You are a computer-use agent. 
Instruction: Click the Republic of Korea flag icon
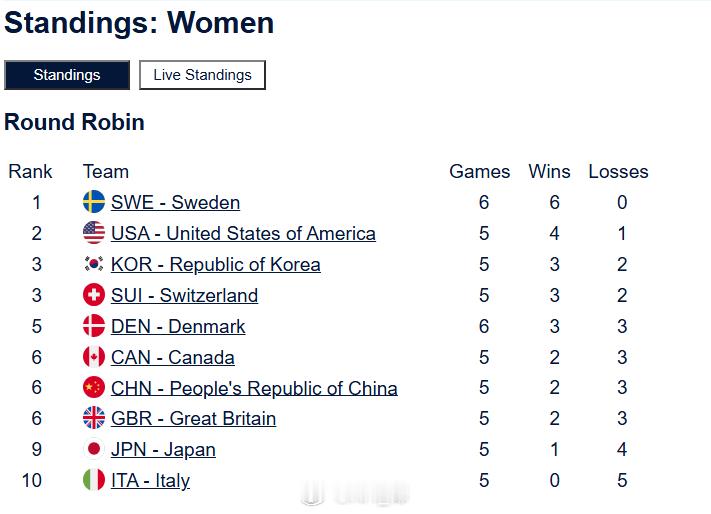click(x=94, y=264)
